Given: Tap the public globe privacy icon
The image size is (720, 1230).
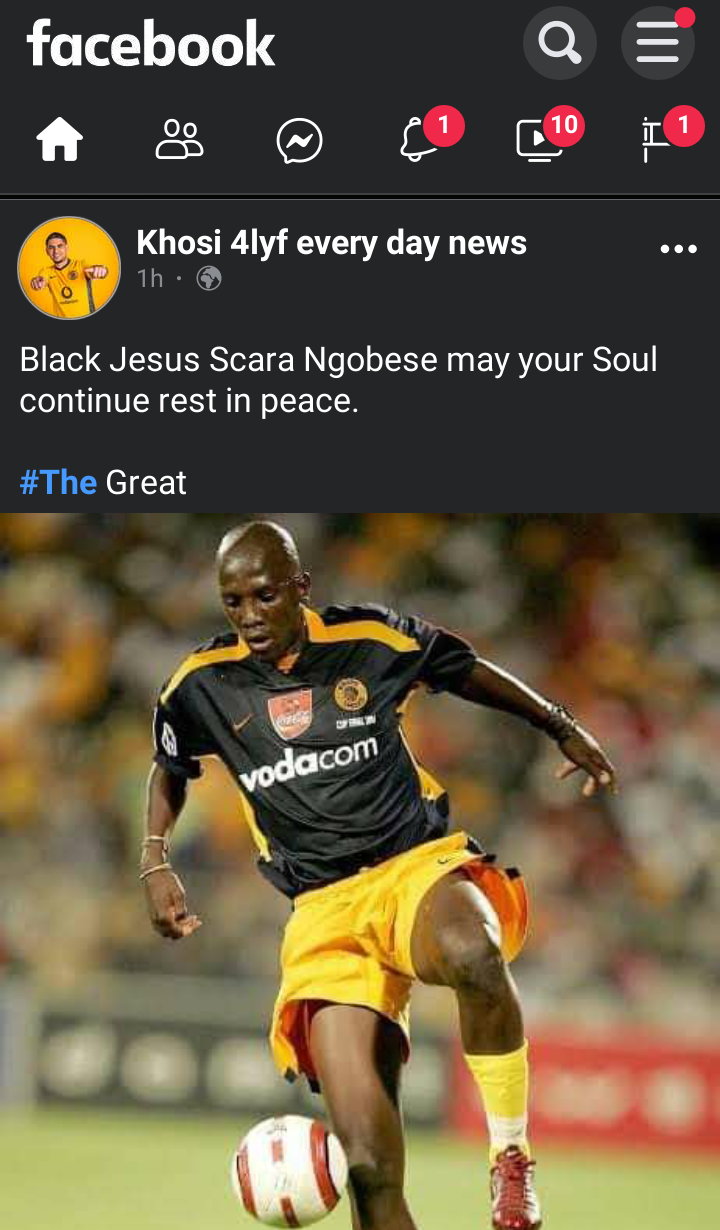Looking at the screenshot, I should tap(209, 279).
